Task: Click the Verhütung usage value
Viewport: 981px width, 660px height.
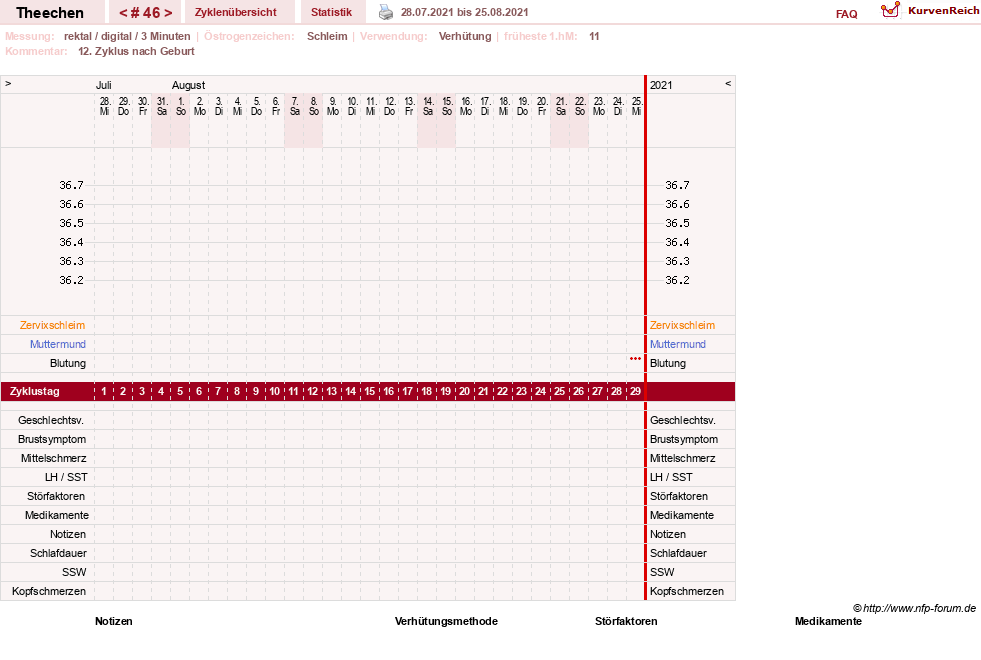Action: point(465,36)
